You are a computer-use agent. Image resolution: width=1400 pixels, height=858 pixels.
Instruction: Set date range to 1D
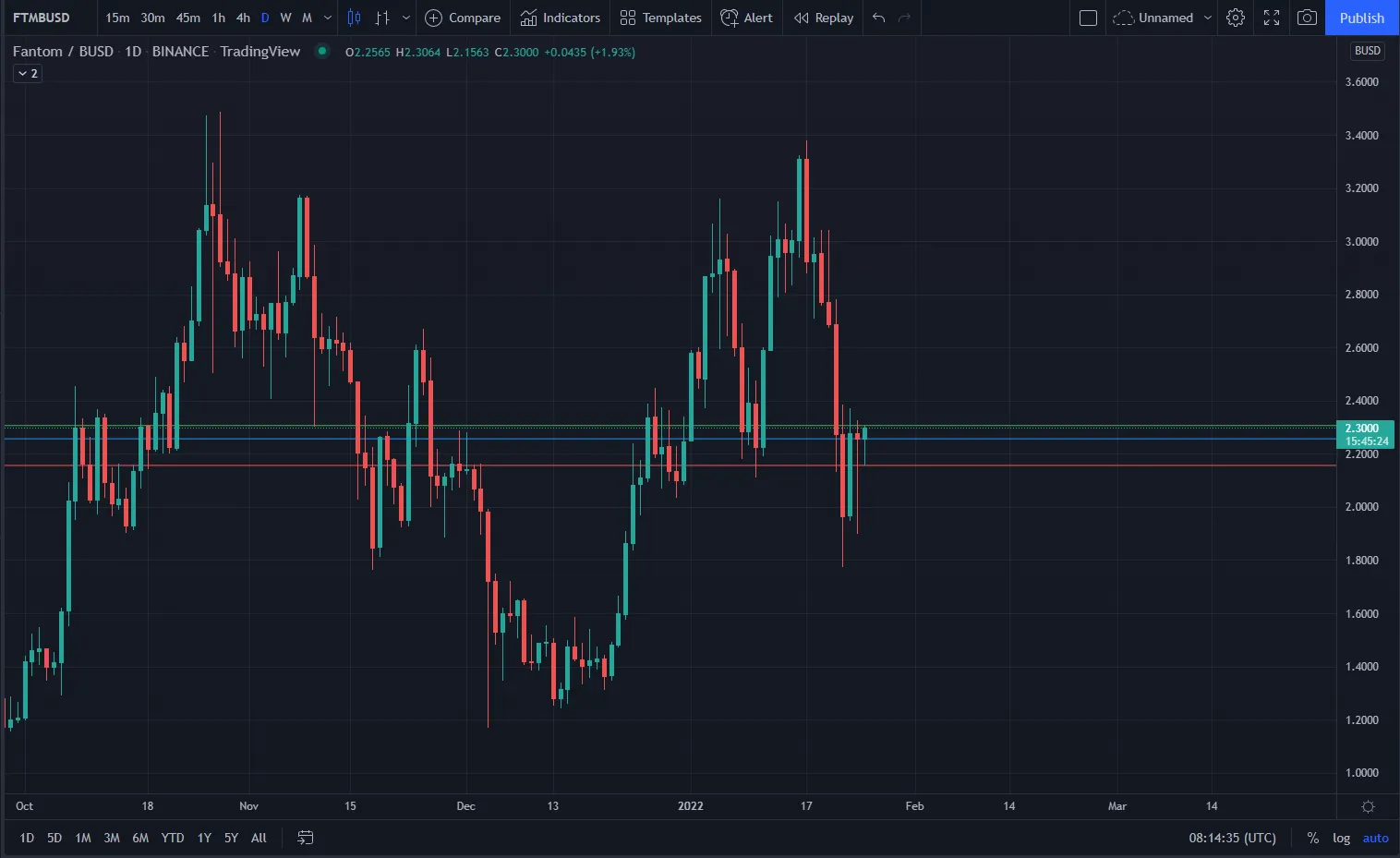pos(27,838)
